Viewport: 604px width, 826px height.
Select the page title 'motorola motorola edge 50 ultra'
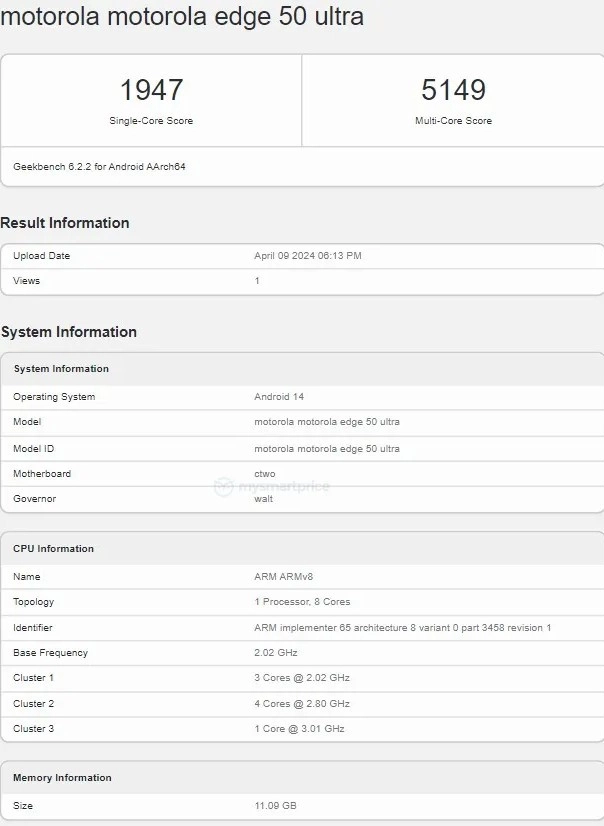click(182, 16)
